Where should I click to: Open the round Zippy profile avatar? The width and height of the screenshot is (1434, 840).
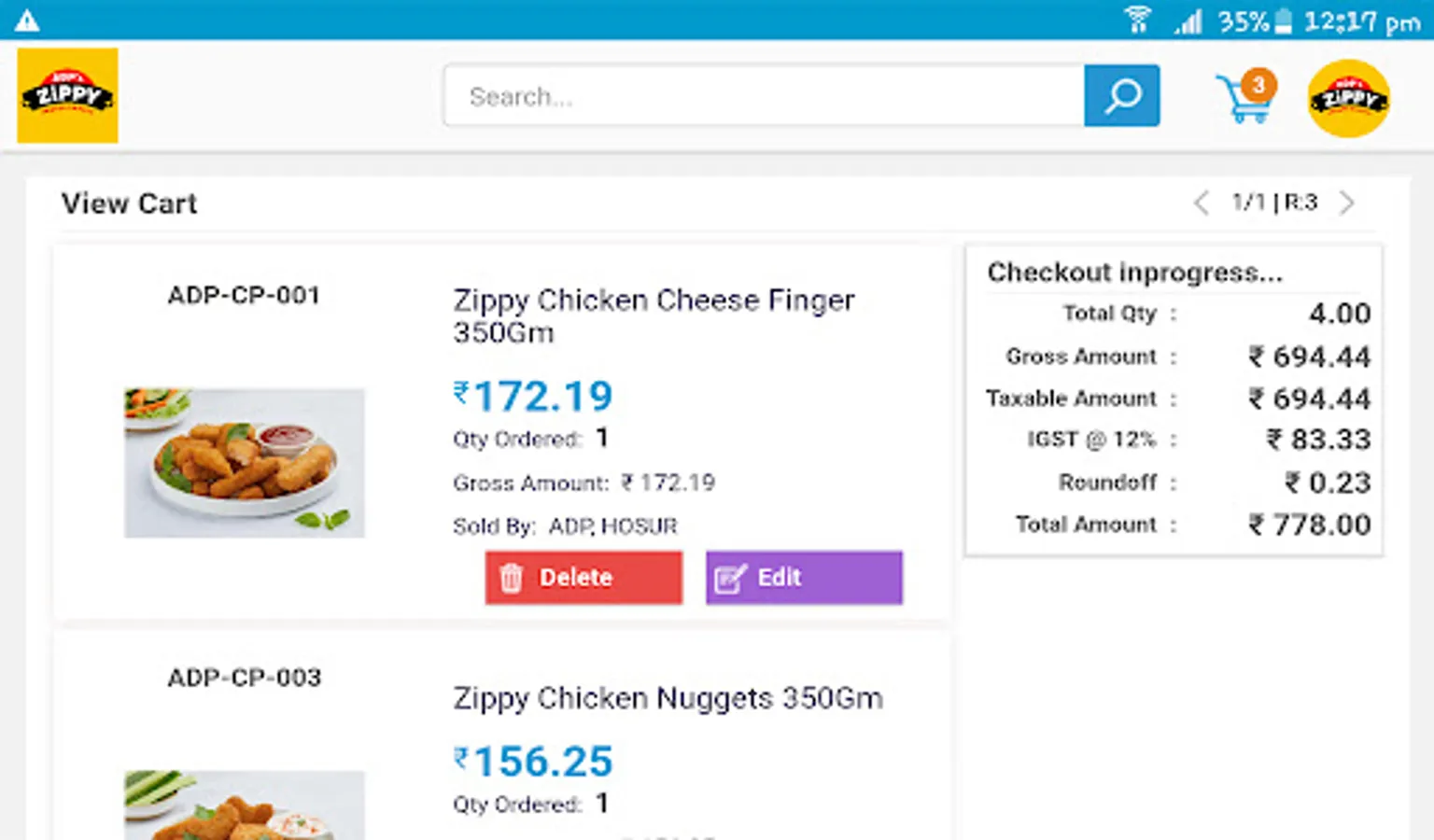[1348, 98]
